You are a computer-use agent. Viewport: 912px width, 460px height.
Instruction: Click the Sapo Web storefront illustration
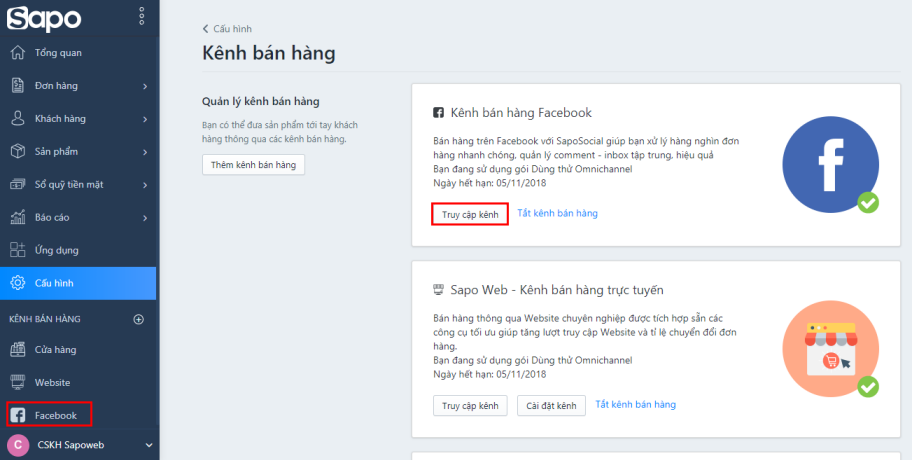pos(831,348)
